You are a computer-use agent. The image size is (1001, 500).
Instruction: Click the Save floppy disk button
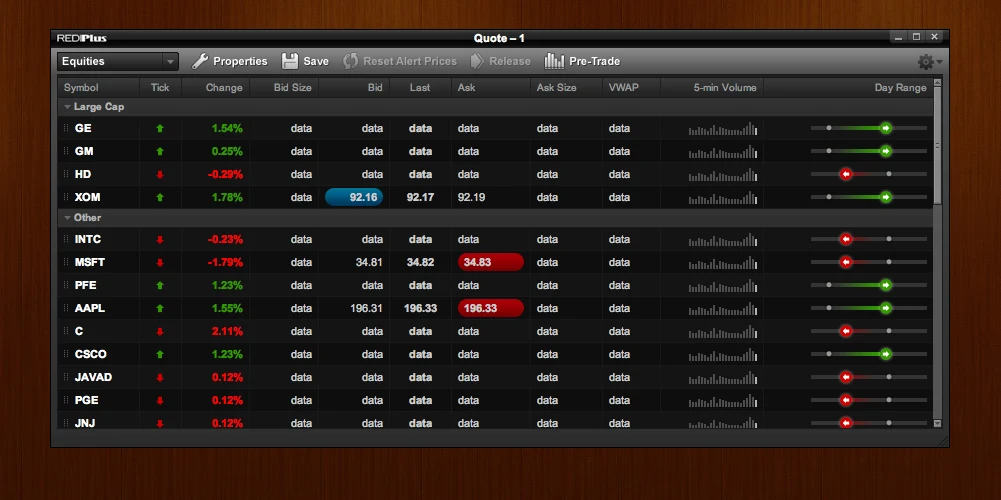click(x=305, y=61)
